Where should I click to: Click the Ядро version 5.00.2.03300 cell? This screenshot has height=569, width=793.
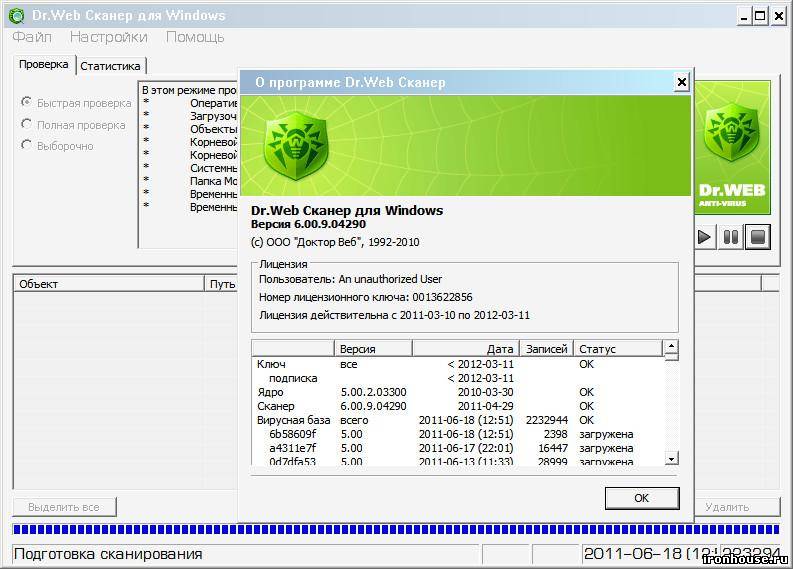click(373, 392)
